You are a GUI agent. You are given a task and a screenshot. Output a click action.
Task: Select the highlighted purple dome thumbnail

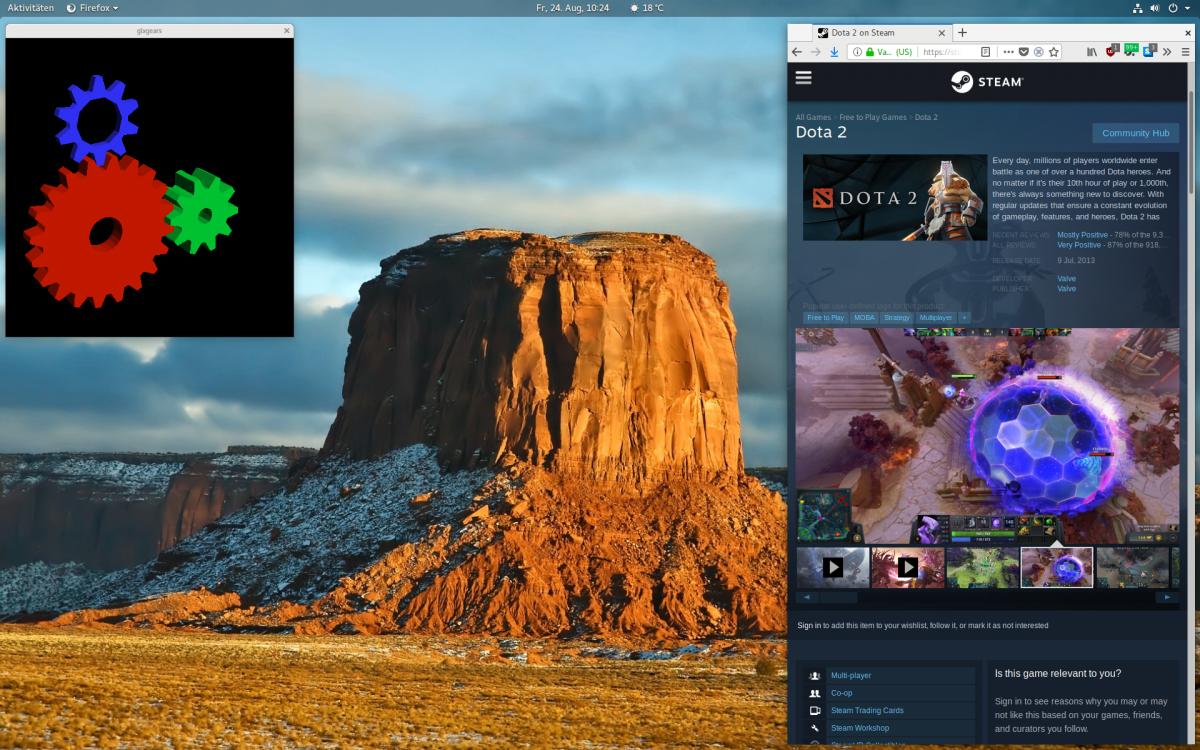pyautogui.click(x=1057, y=567)
